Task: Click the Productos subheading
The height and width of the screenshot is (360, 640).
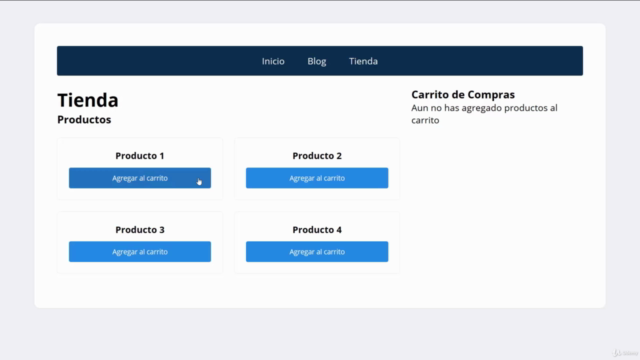Action: pos(84,120)
